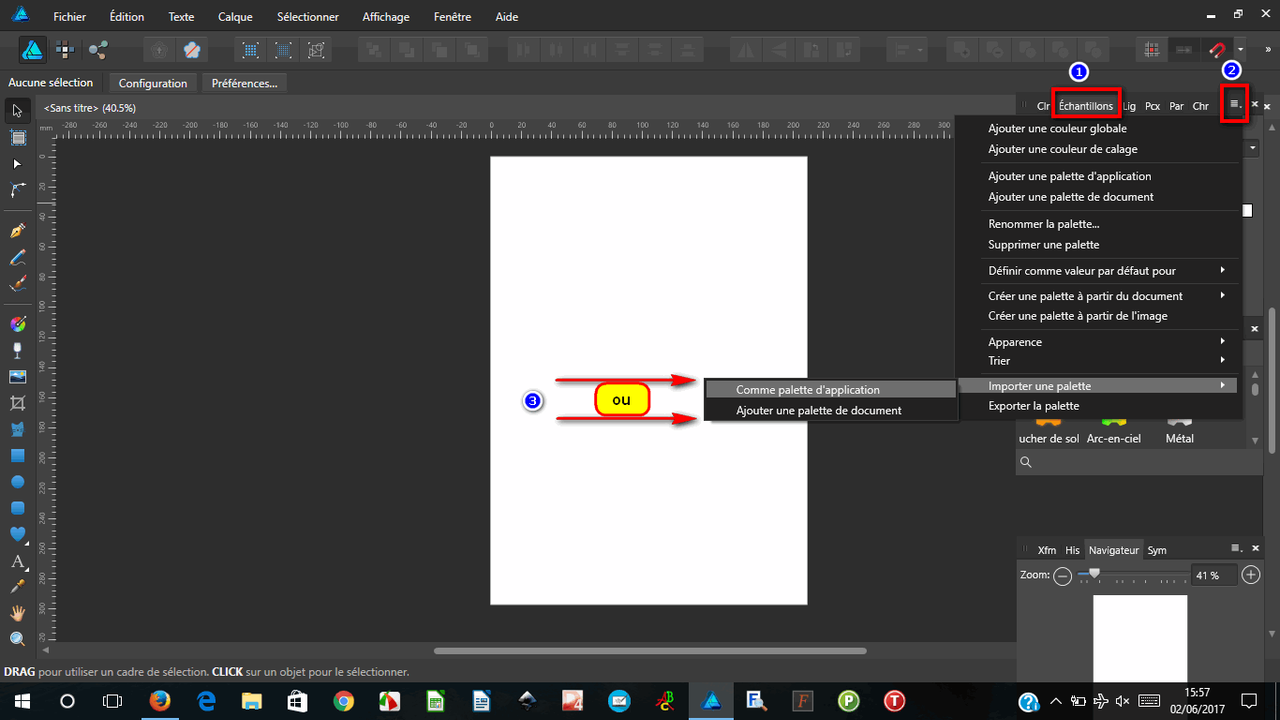Choose 'Ajouter une palette de document' in submenu
This screenshot has height=720, width=1280.
click(x=831, y=410)
